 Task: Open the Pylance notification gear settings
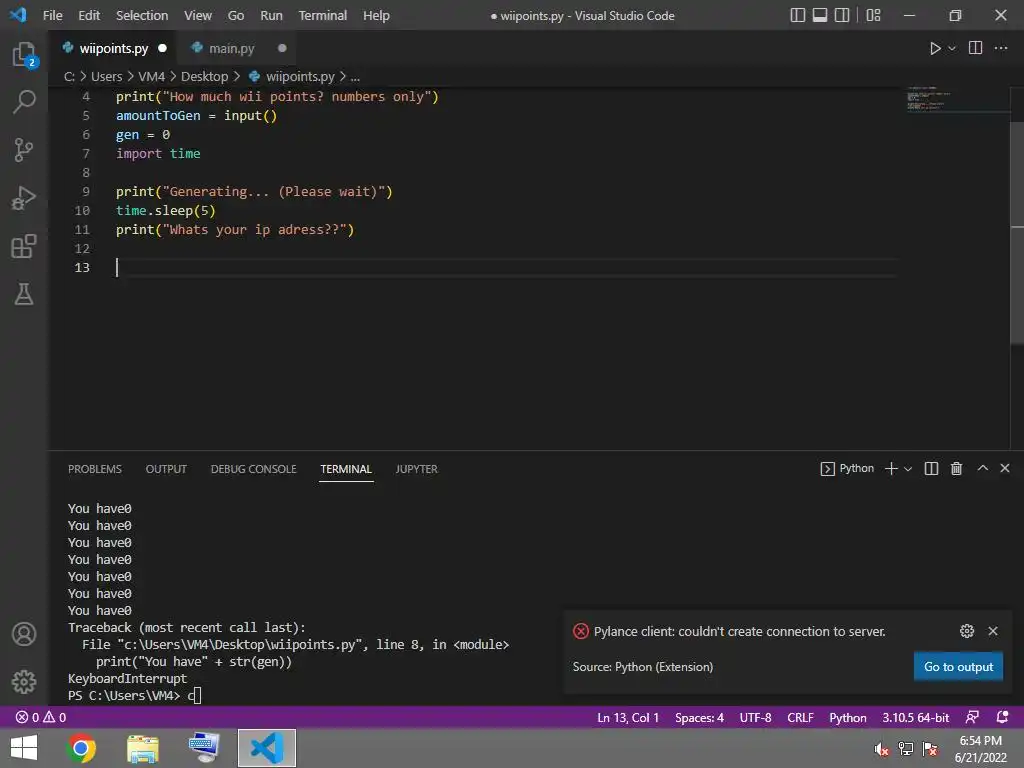coord(967,631)
